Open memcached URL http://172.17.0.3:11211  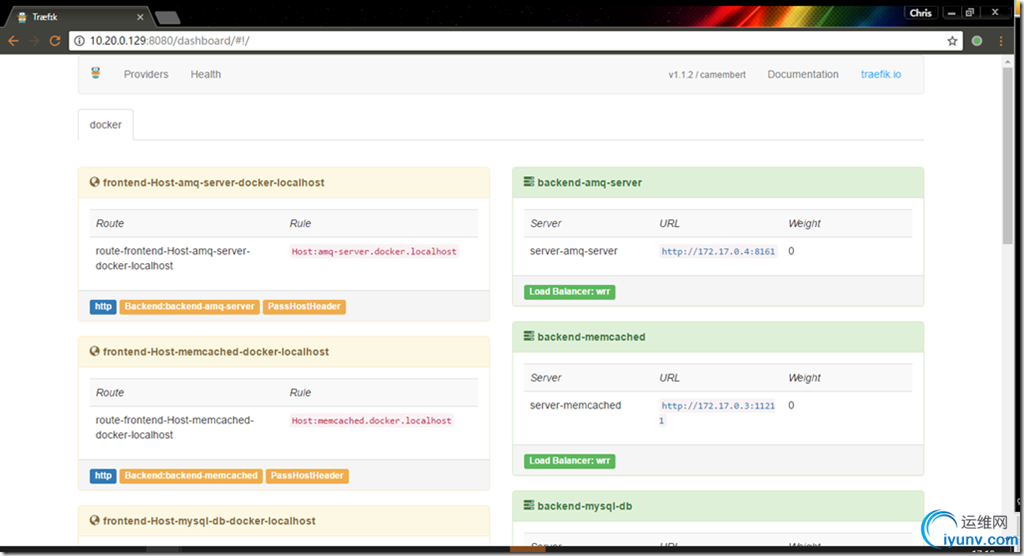[x=718, y=413]
